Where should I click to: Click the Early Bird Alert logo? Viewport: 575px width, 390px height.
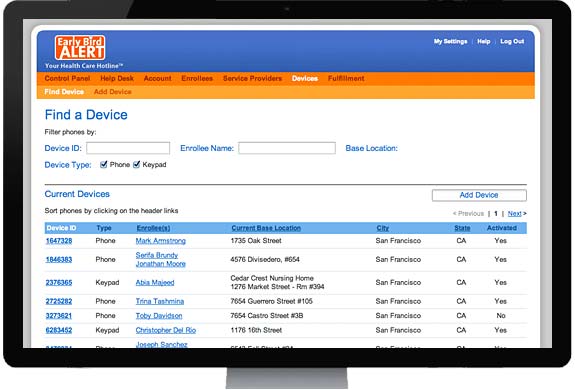click(80, 47)
